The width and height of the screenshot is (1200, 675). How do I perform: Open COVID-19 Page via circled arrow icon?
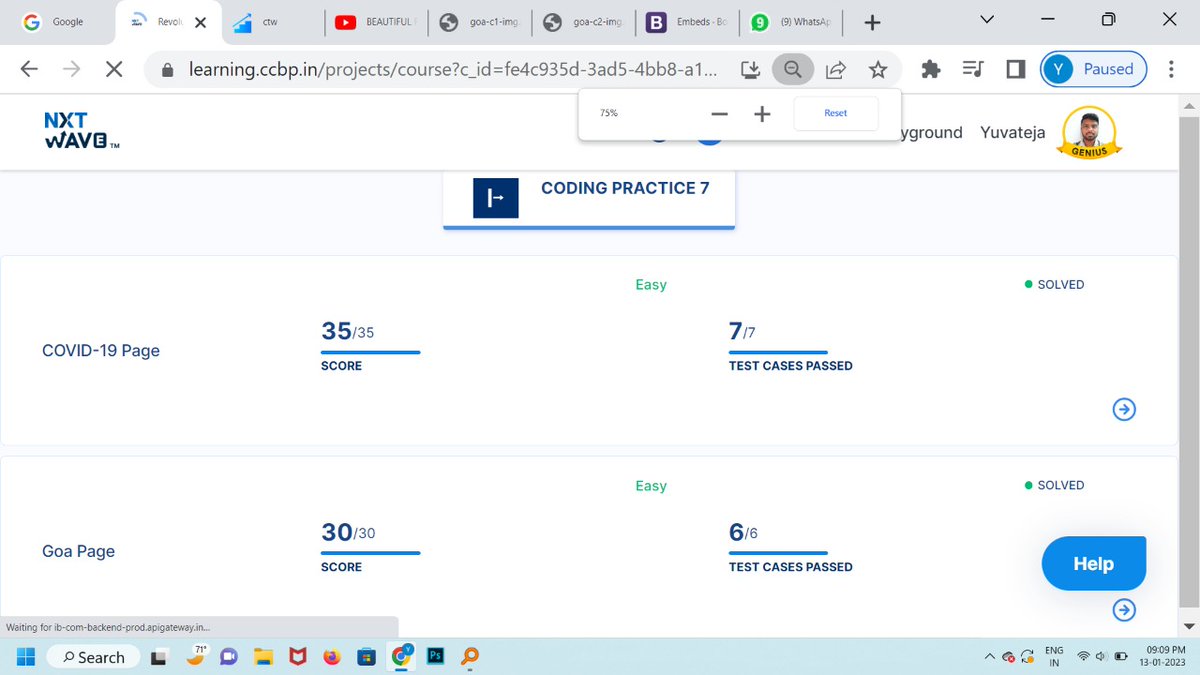point(1124,409)
